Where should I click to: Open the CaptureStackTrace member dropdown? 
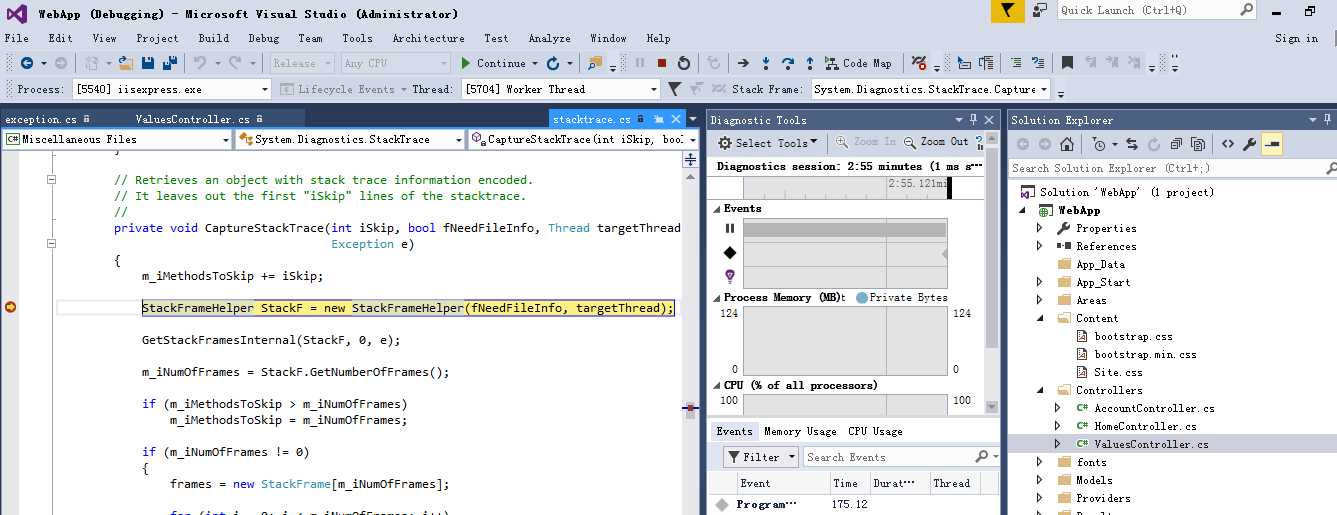coord(691,140)
